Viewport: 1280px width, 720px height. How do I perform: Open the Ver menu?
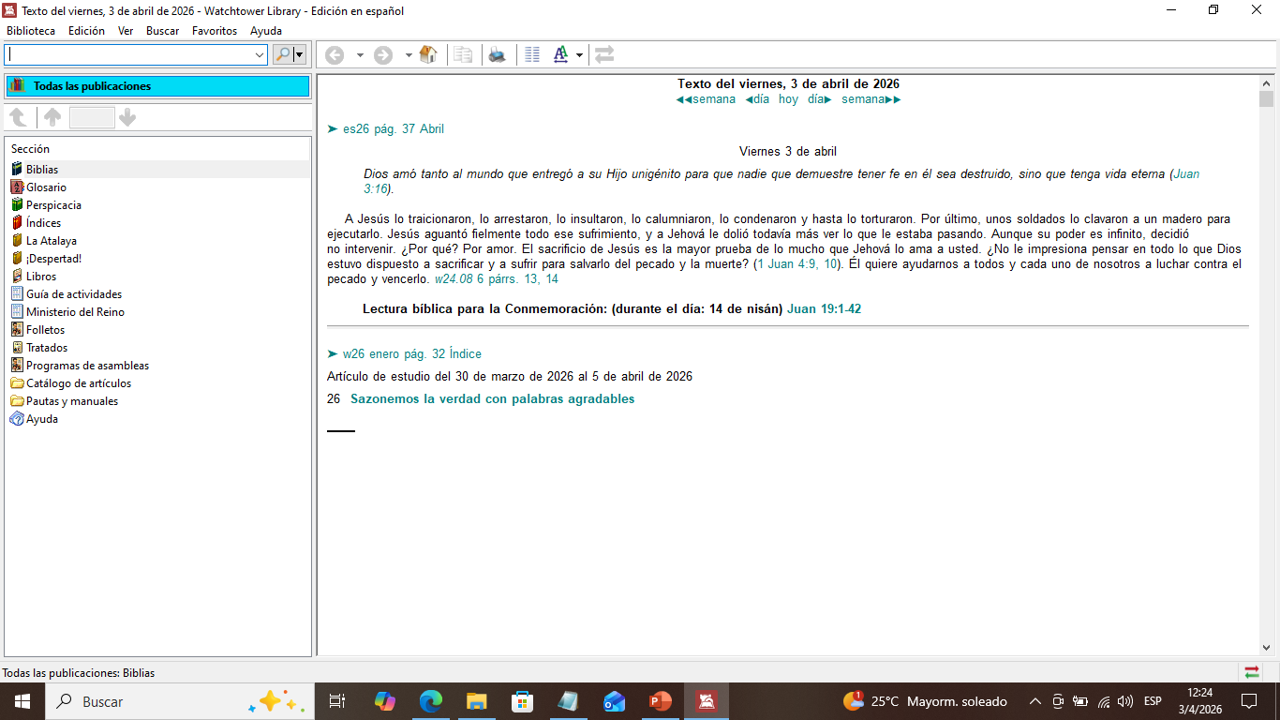[125, 31]
